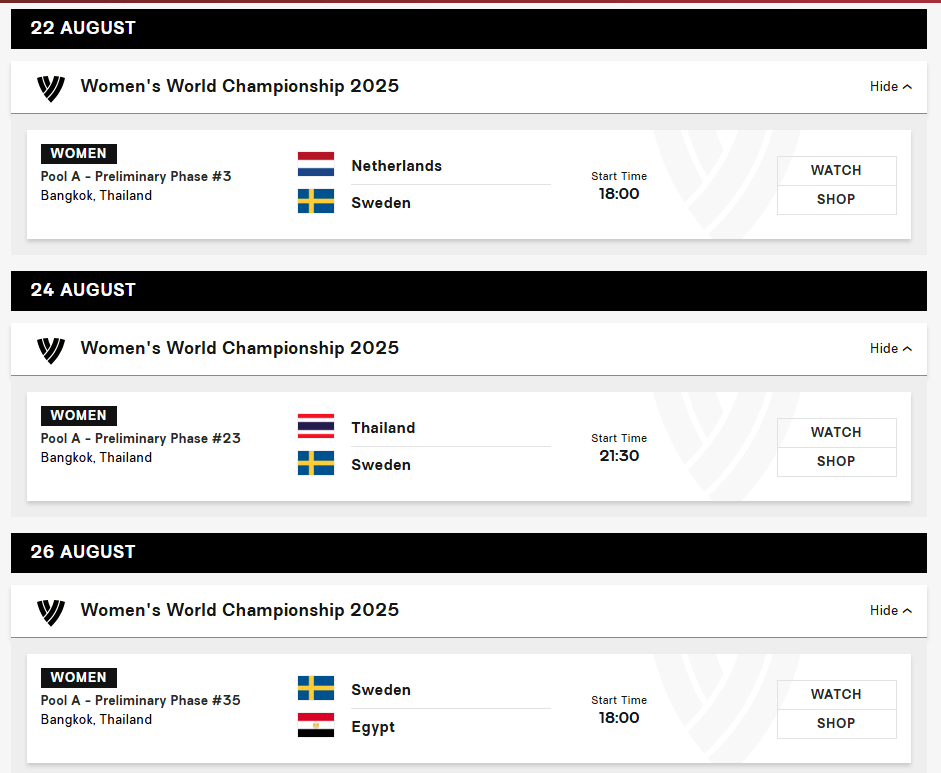The image size is (941, 773).
Task: Click Sweden flag in Egypt match
Action: [x=316, y=689]
